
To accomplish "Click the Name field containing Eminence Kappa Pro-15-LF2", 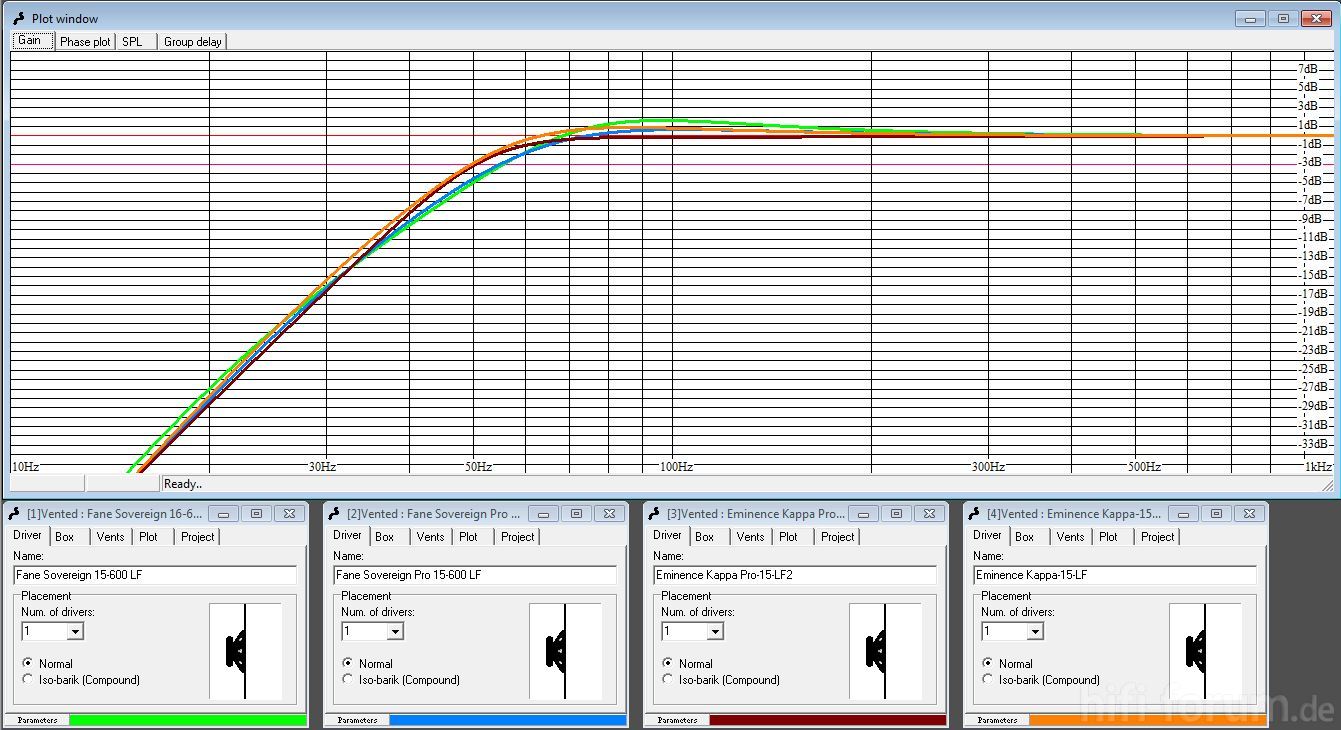I will (795, 575).
